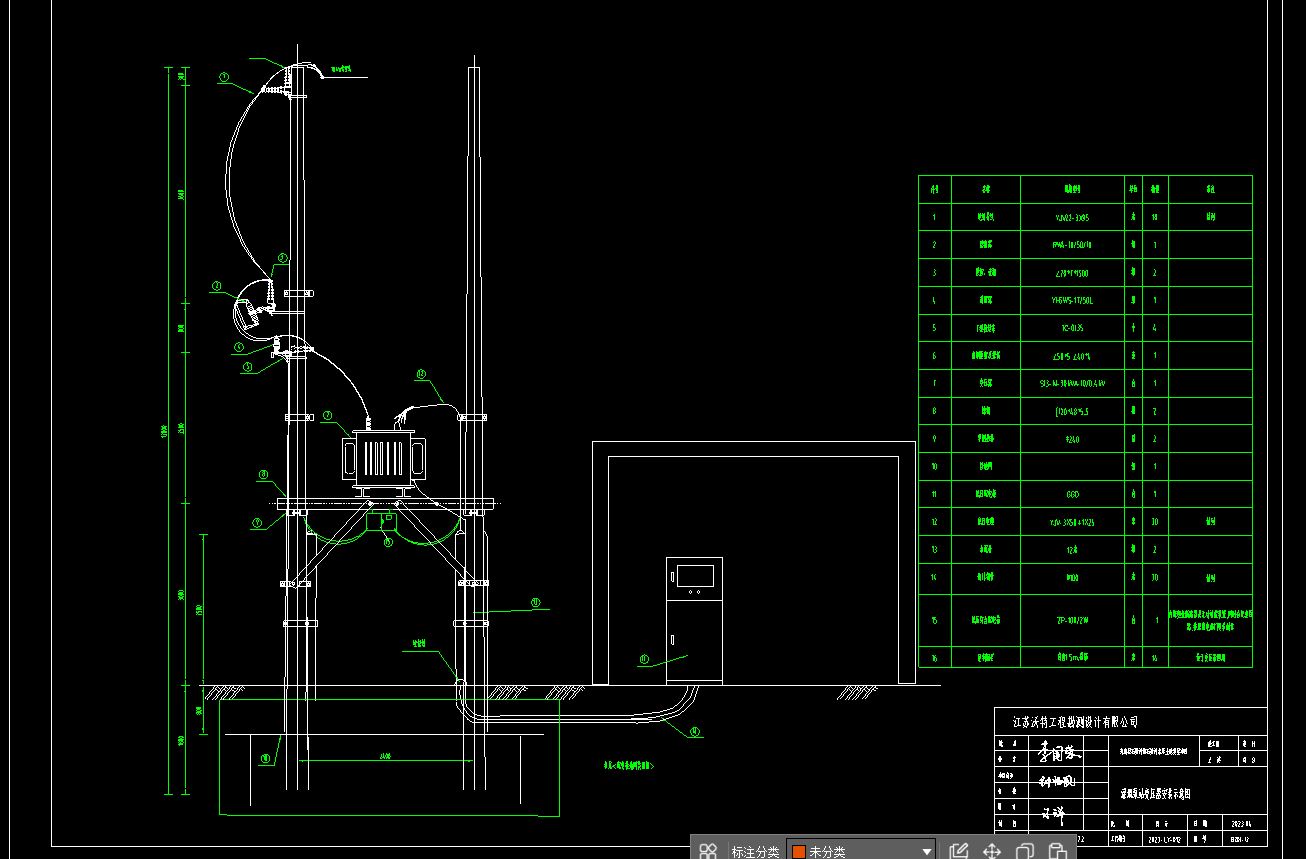Click the YJV-3X50+1X25 cable specification cell
This screenshot has width=1306, height=859.
[1074, 522]
